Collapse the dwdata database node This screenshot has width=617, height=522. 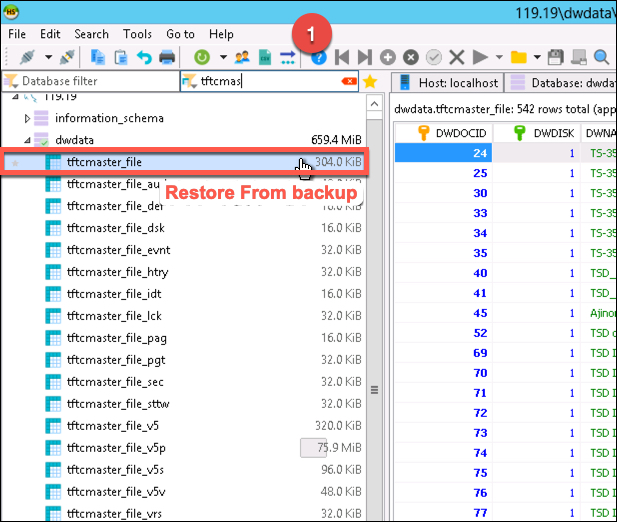pos(28,140)
